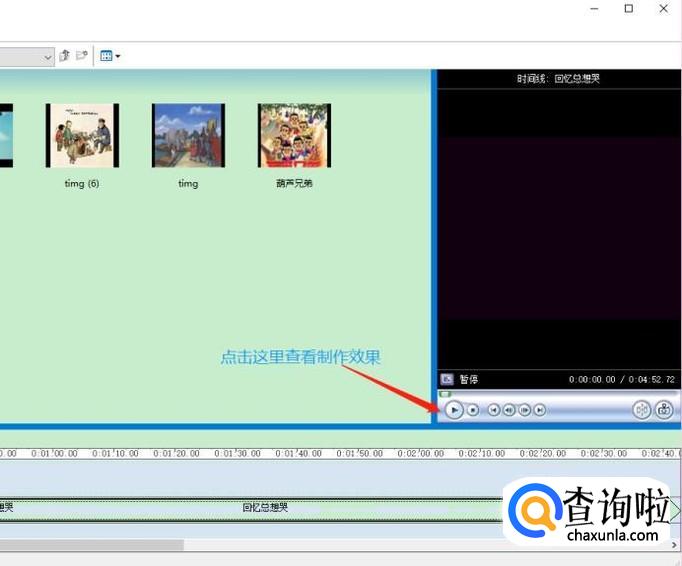Click the Up One Level folder icon
This screenshot has width=682, height=566.
pyautogui.click(x=65, y=56)
